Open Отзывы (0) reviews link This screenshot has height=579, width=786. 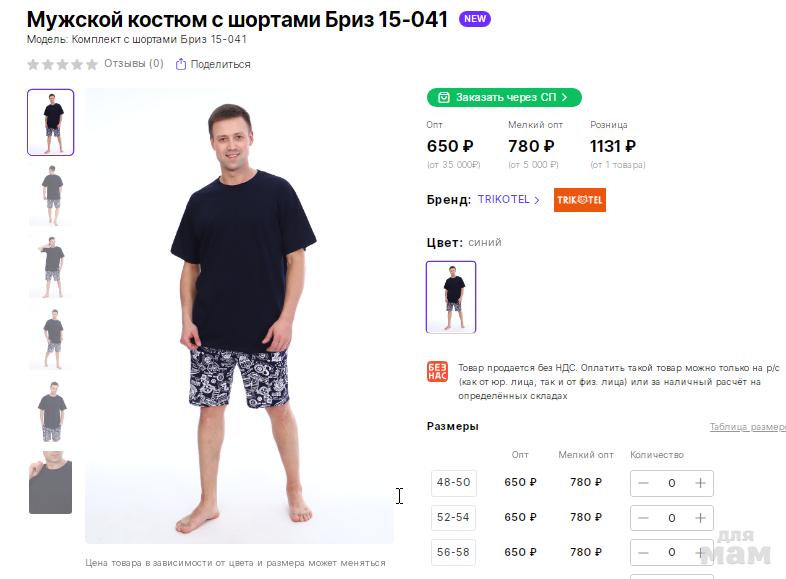(134, 64)
